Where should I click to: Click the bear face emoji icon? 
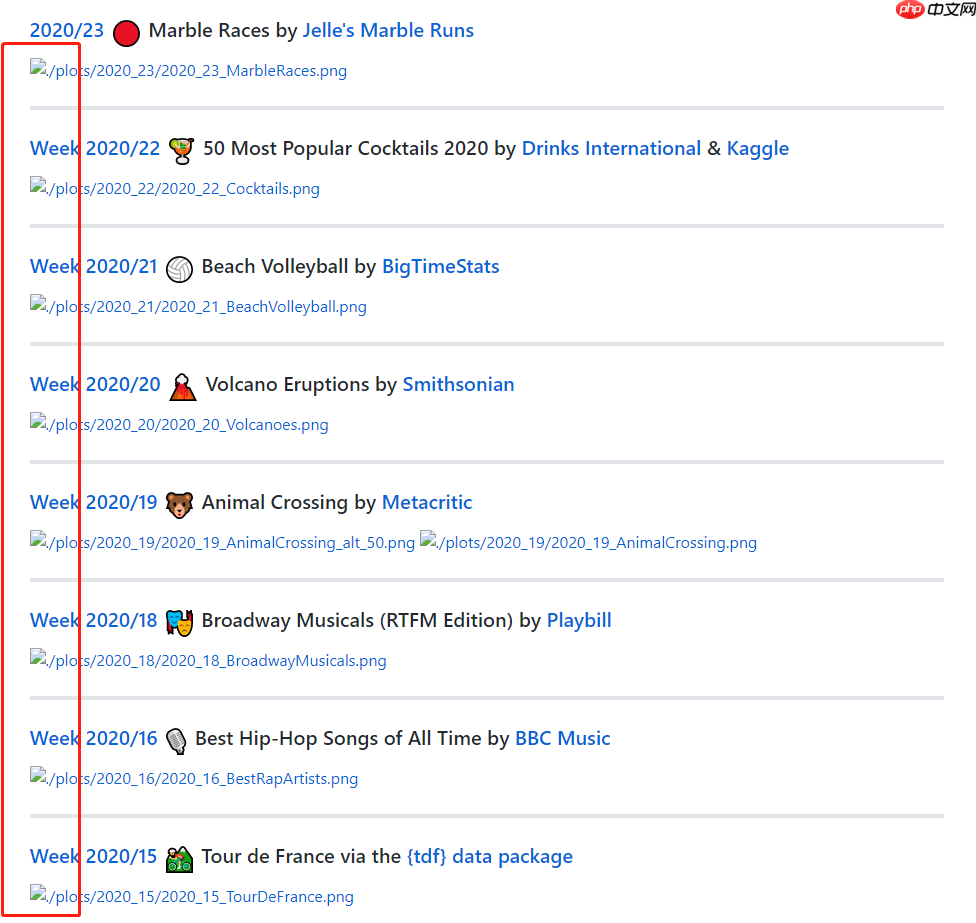point(180,504)
